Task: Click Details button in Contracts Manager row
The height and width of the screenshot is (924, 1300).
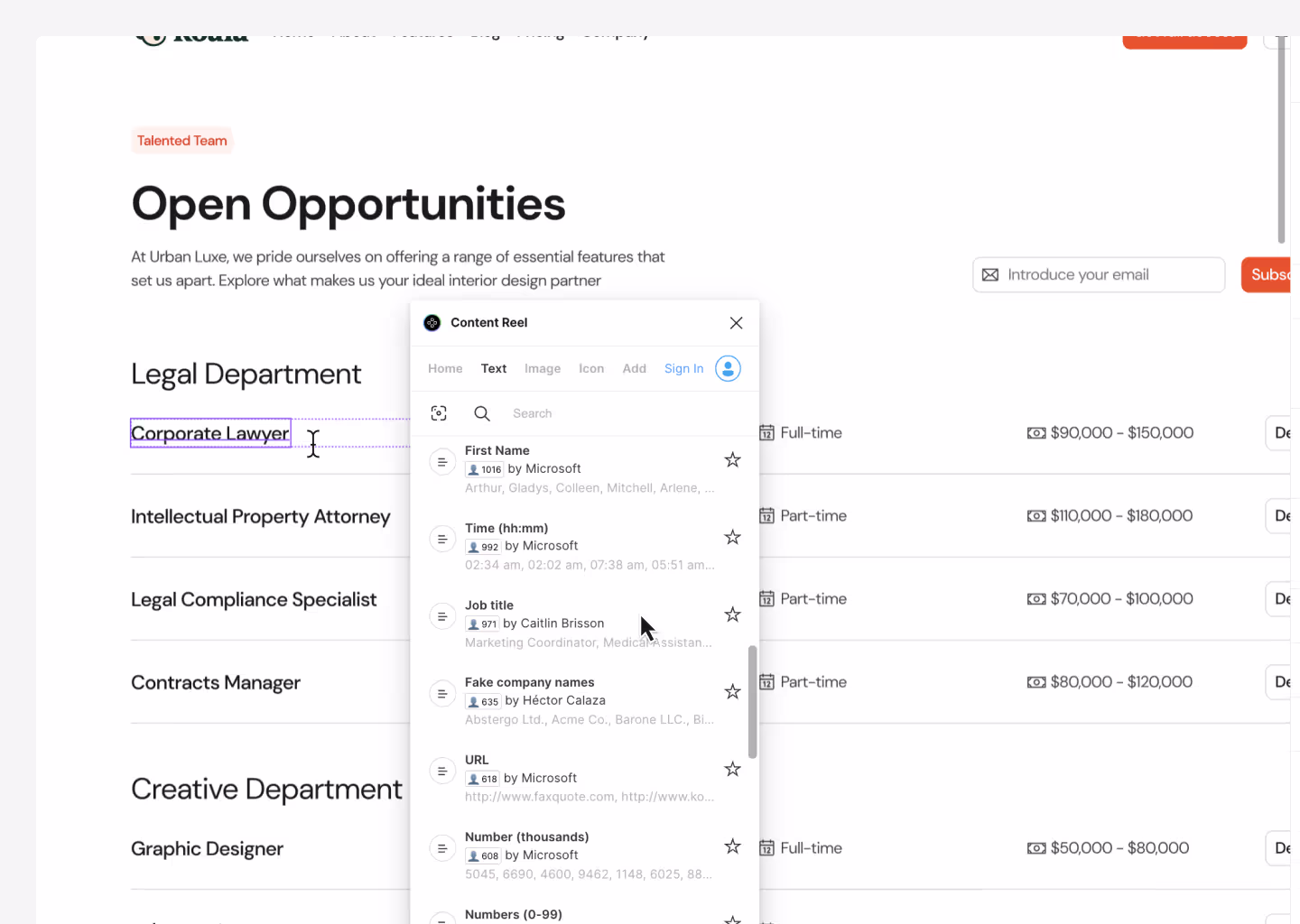Action: (x=1278, y=682)
